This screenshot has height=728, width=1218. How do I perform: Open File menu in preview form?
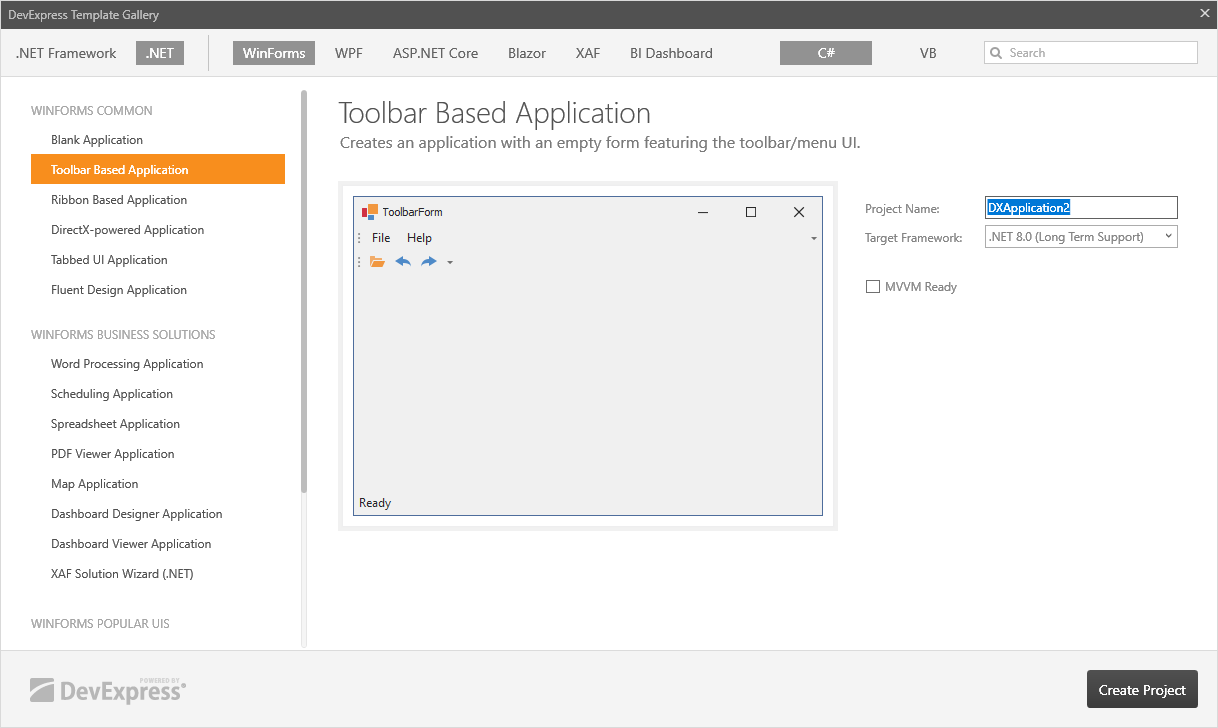coord(381,238)
